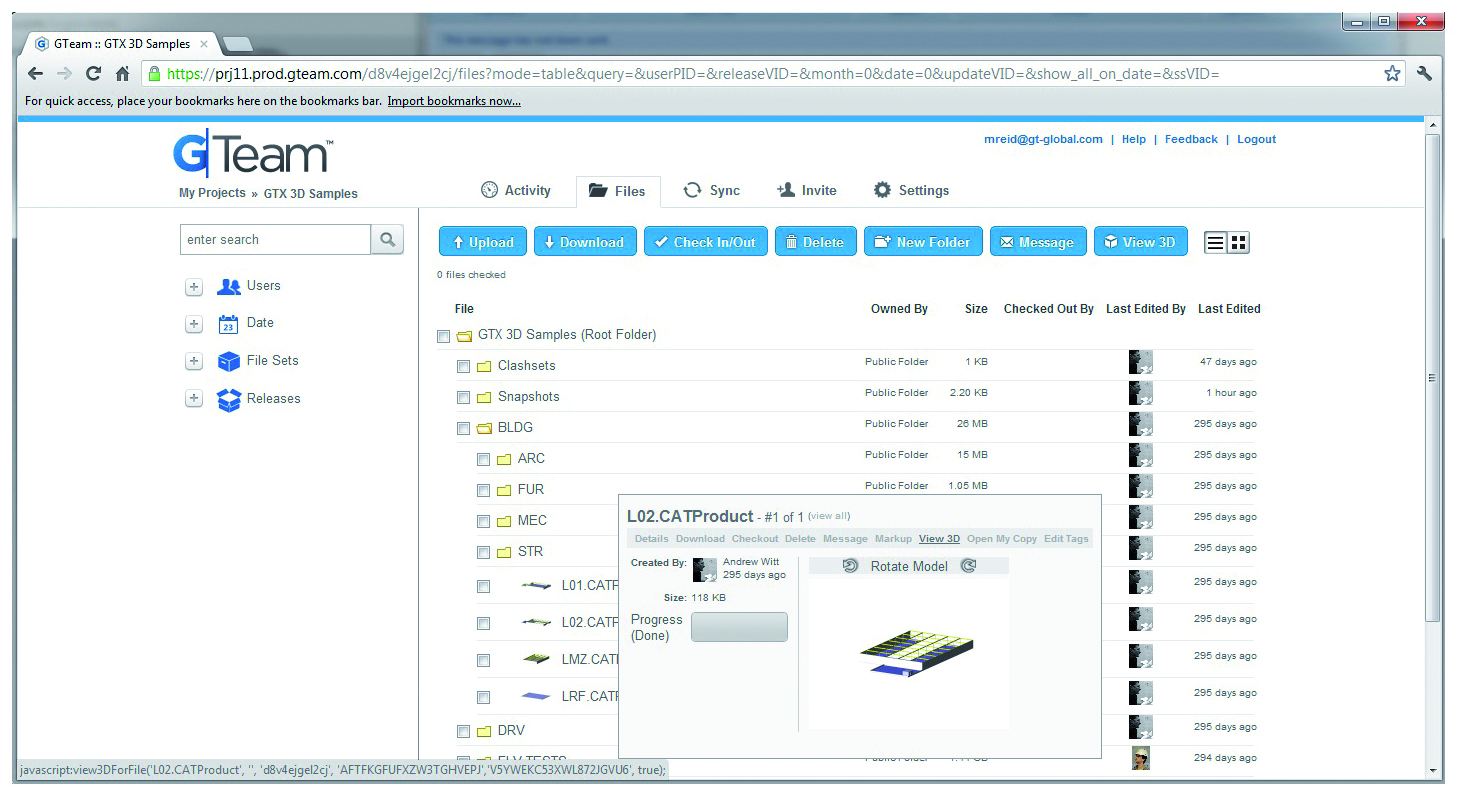
Task: Check the Snapshots folder checkbox
Action: coord(463,398)
